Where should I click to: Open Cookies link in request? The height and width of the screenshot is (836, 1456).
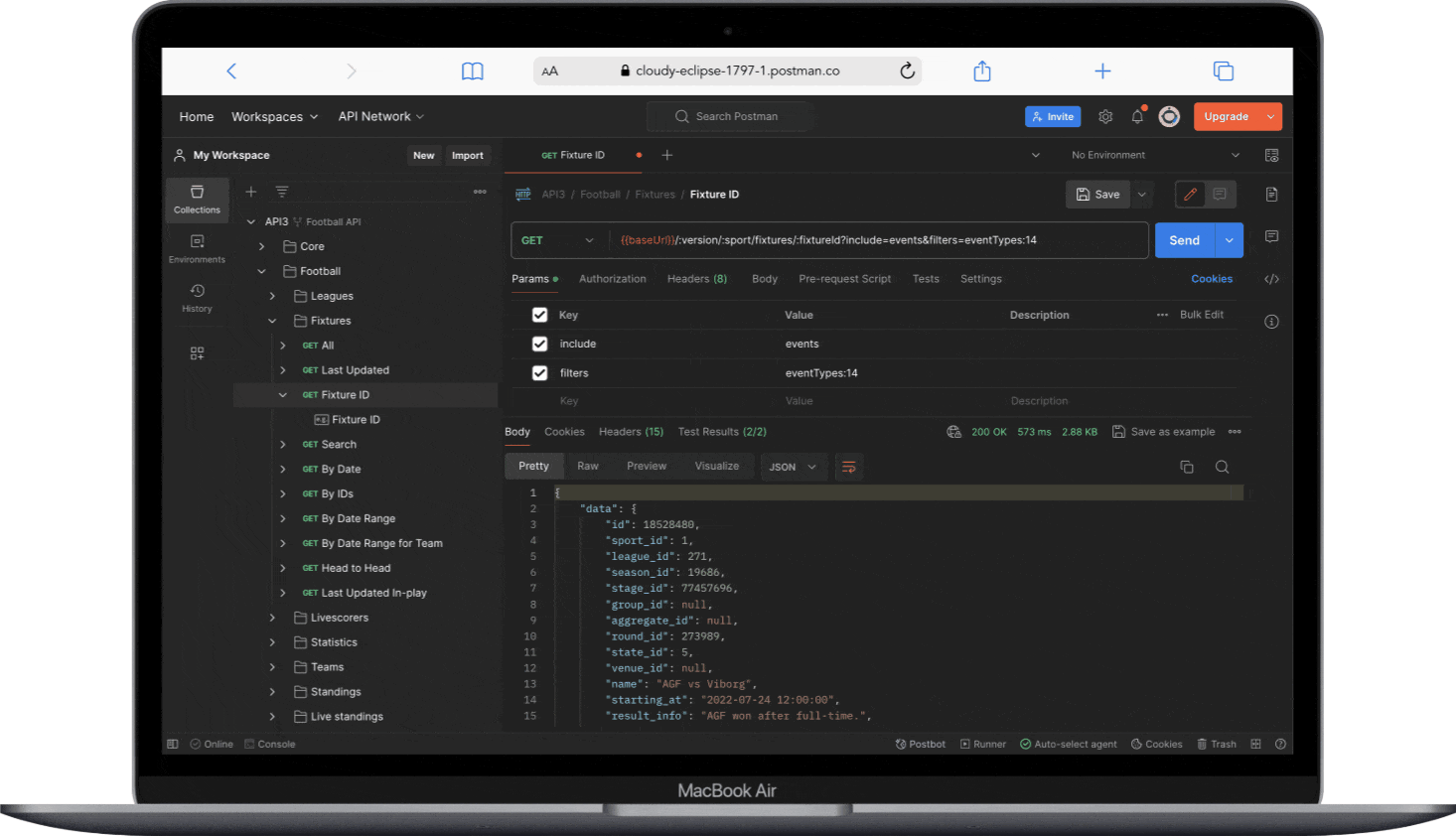pyautogui.click(x=1212, y=279)
